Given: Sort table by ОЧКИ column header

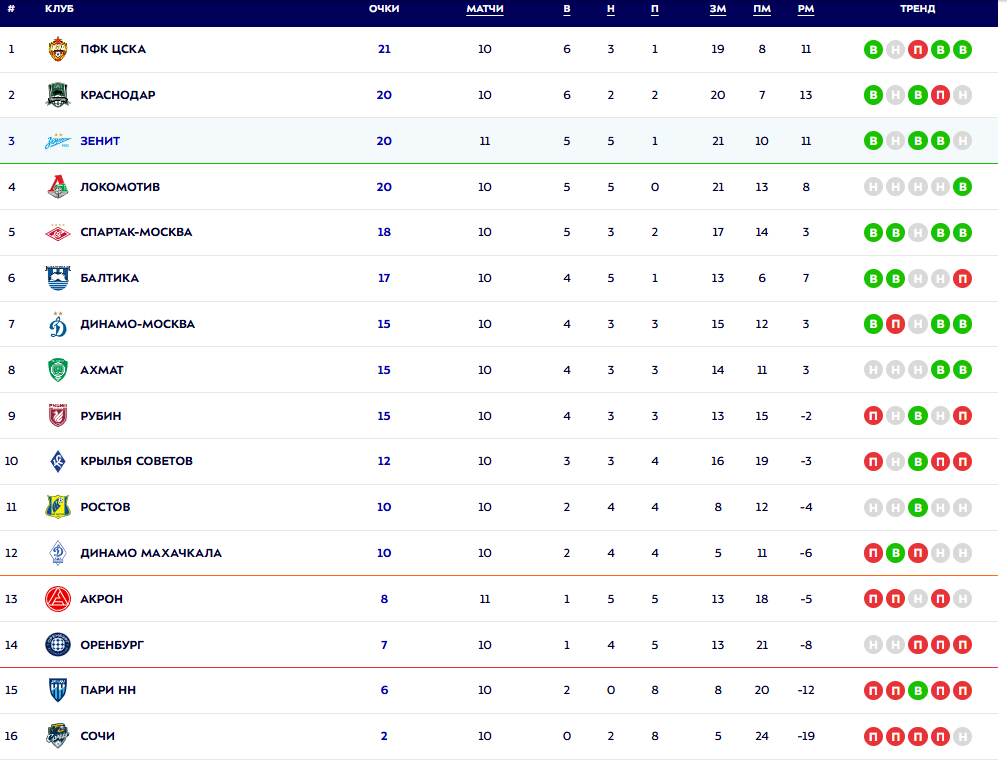Looking at the screenshot, I should click(384, 9).
